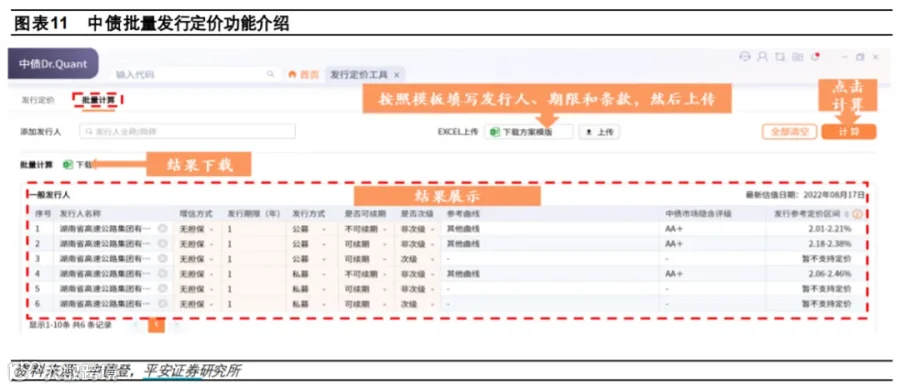Viewport: 900px width, 389px height.
Task: Switch to the 发行定价 sub-tab
Action: pos(38,100)
